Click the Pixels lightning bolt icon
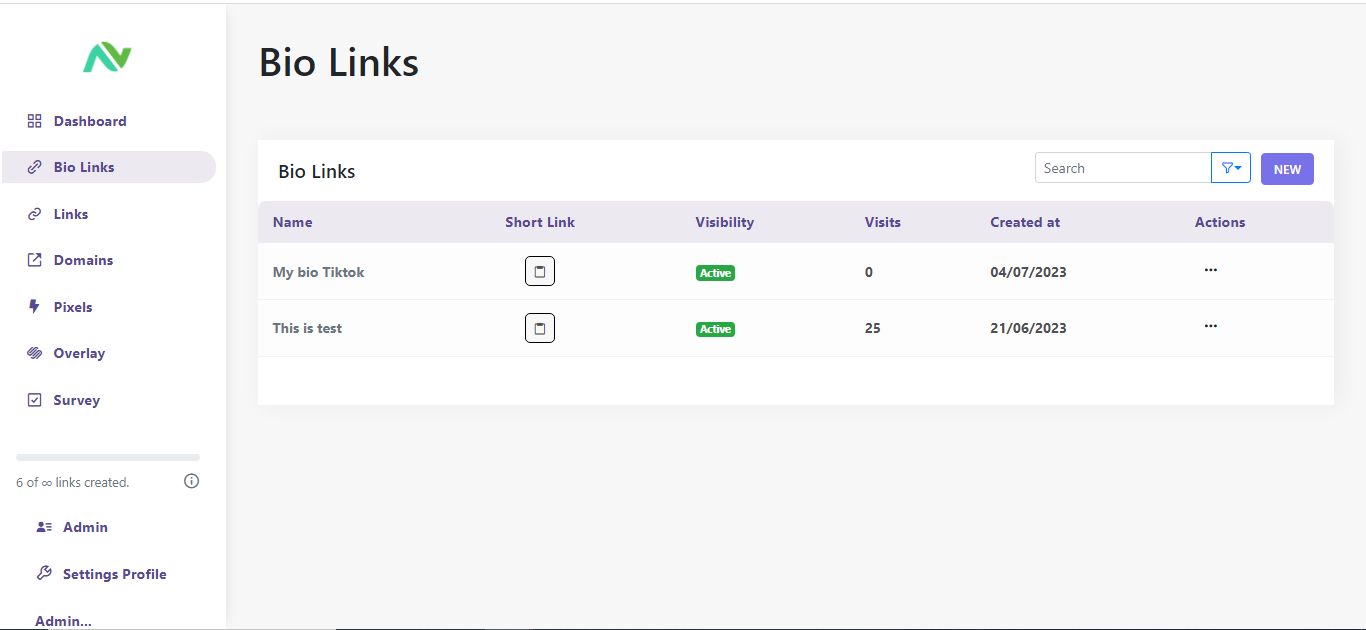 point(34,307)
